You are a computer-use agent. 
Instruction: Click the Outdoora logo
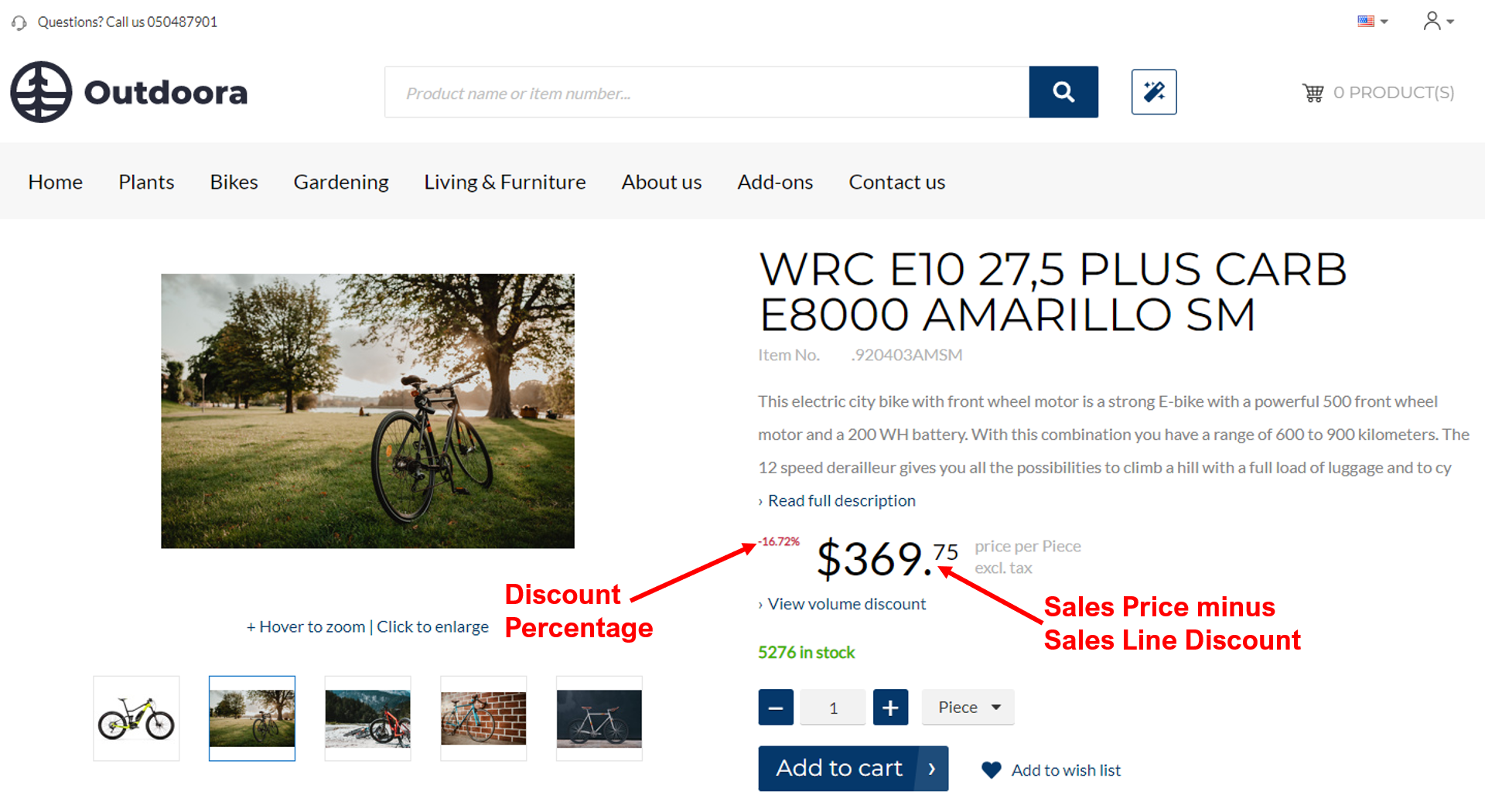(129, 92)
